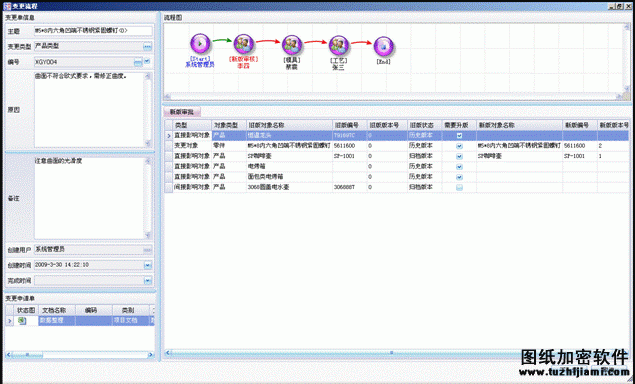Select the SP咖啡壶 cell in 旧版对象名称 column
The height and width of the screenshot is (384, 635).
(x=289, y=156)
